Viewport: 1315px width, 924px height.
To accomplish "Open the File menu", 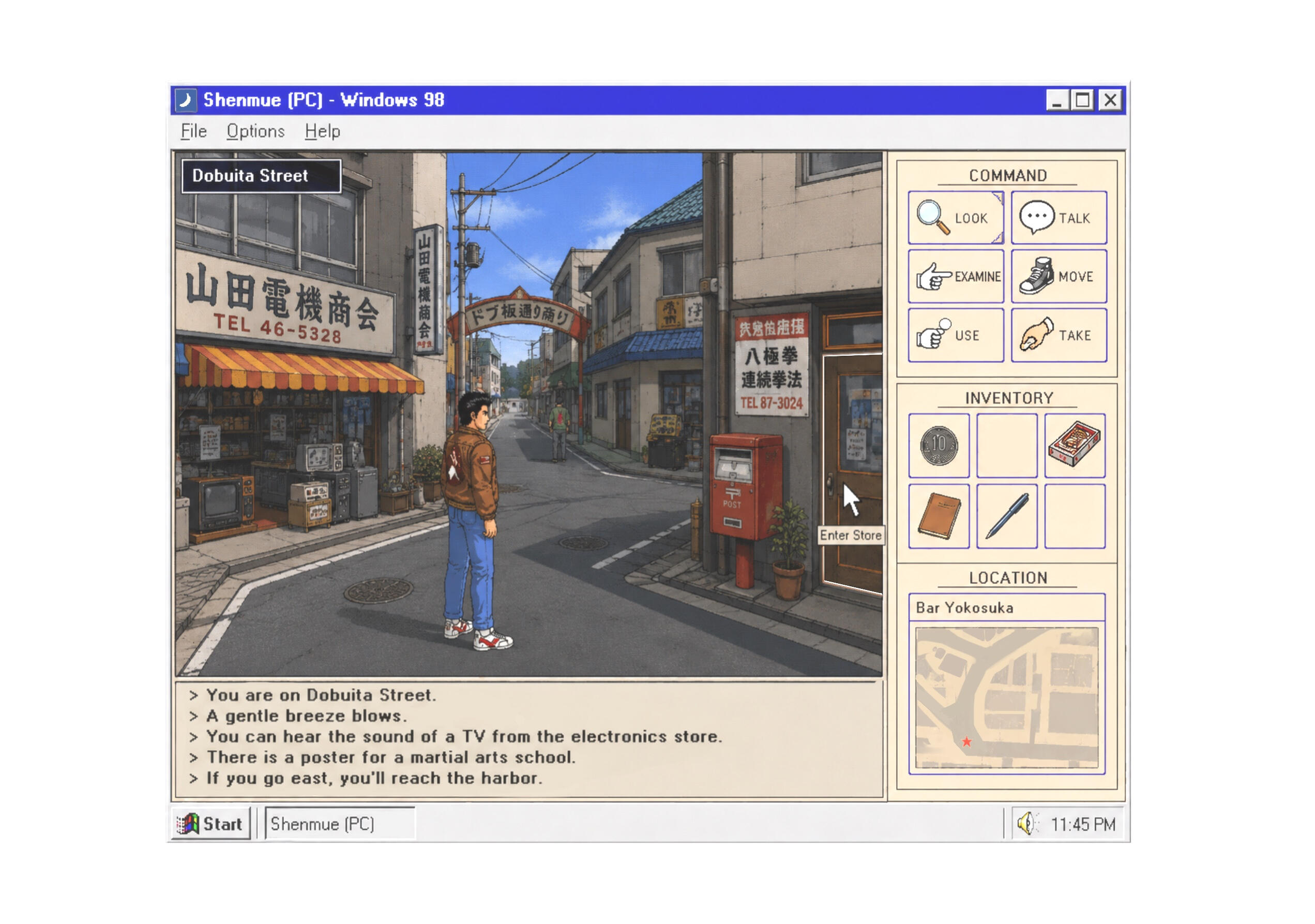I will point(193,131).
